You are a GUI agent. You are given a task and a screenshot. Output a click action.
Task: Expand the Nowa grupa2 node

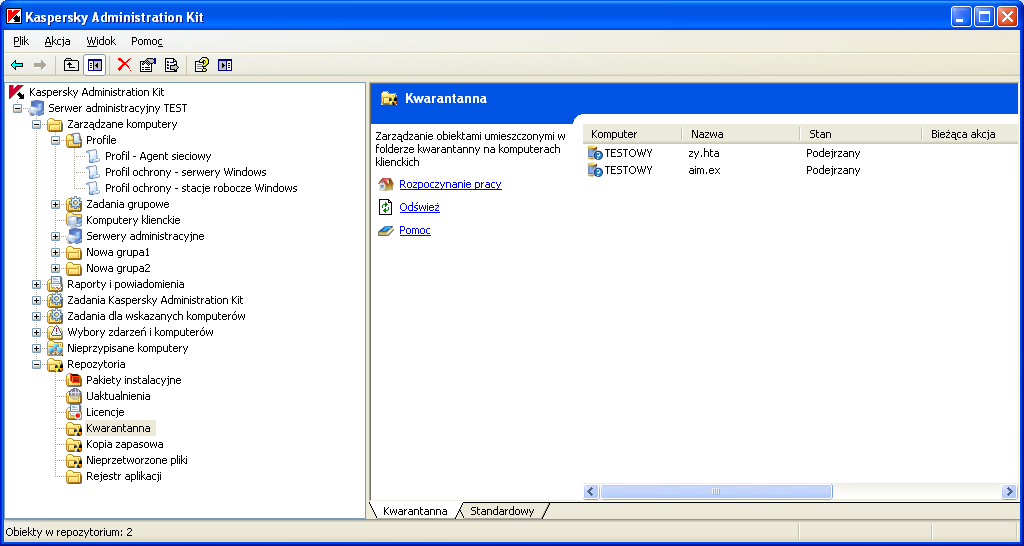pos(56,268)
